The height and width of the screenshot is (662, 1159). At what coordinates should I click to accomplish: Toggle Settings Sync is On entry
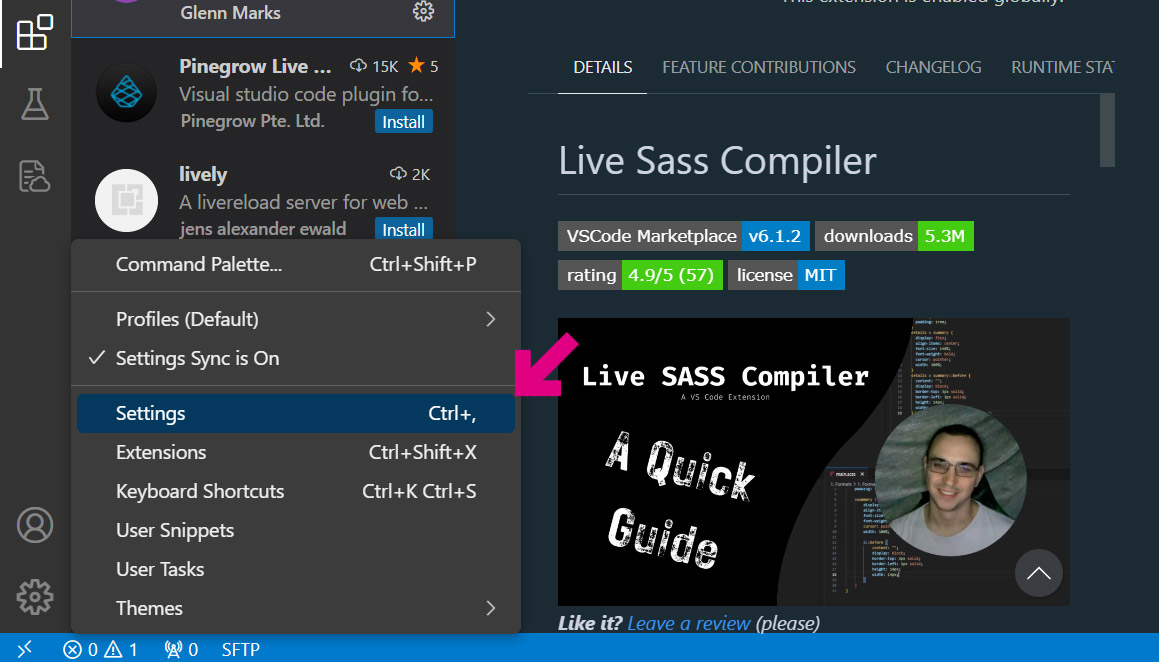pyautogui.click(x=296, y=358)
